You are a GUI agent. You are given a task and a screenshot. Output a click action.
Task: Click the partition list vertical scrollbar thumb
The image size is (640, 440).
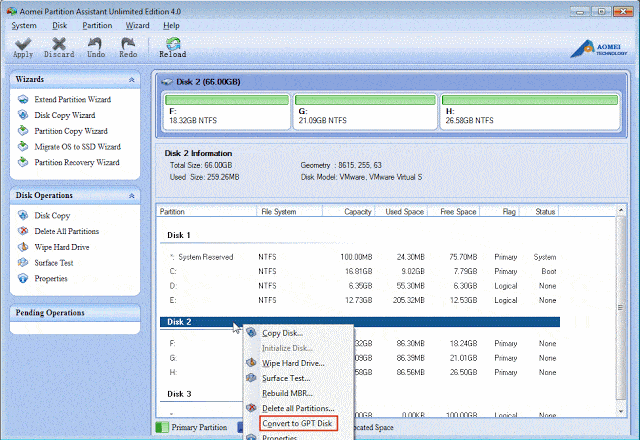621,308
